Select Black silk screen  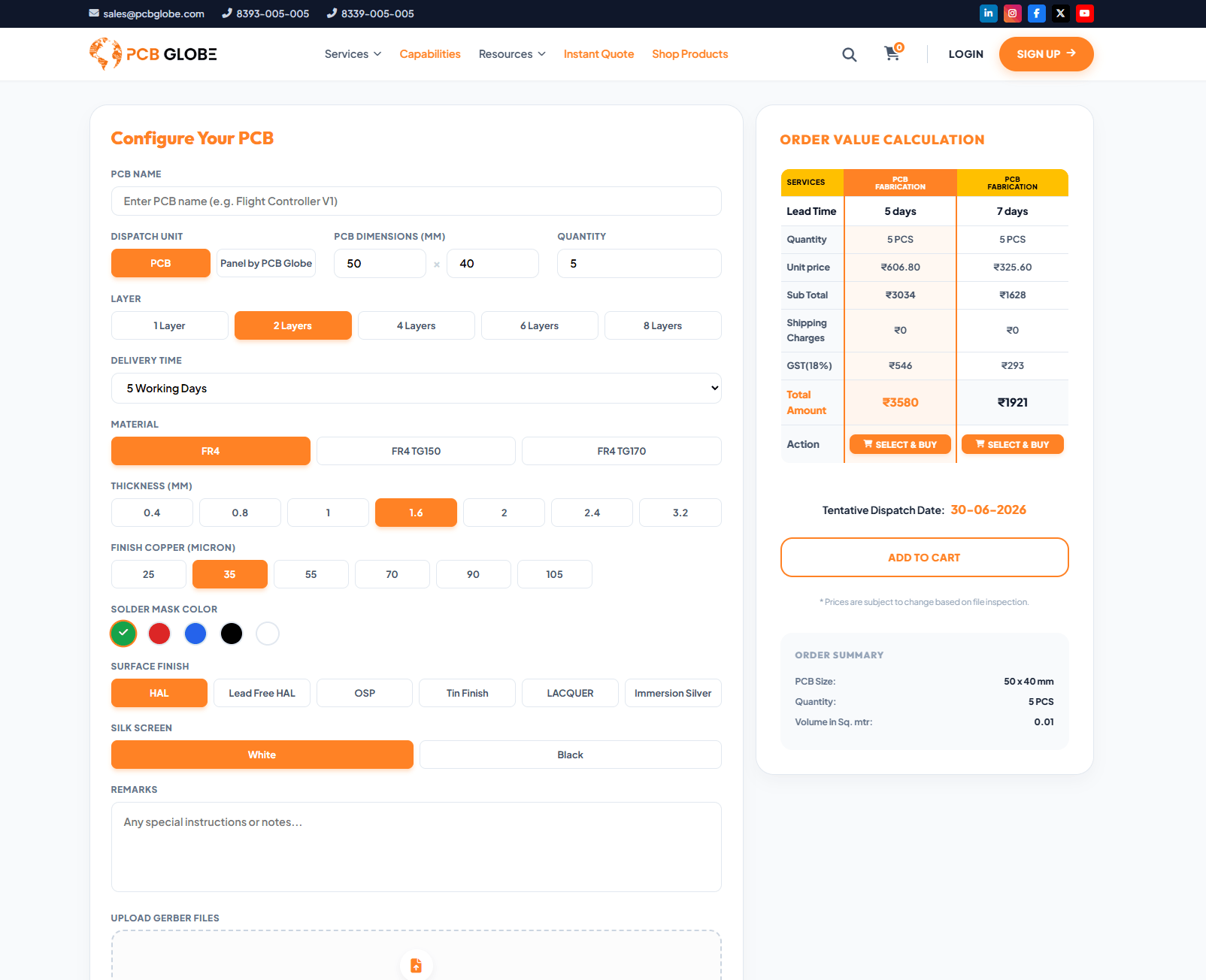pyautogui.click(x=570, y=755)
